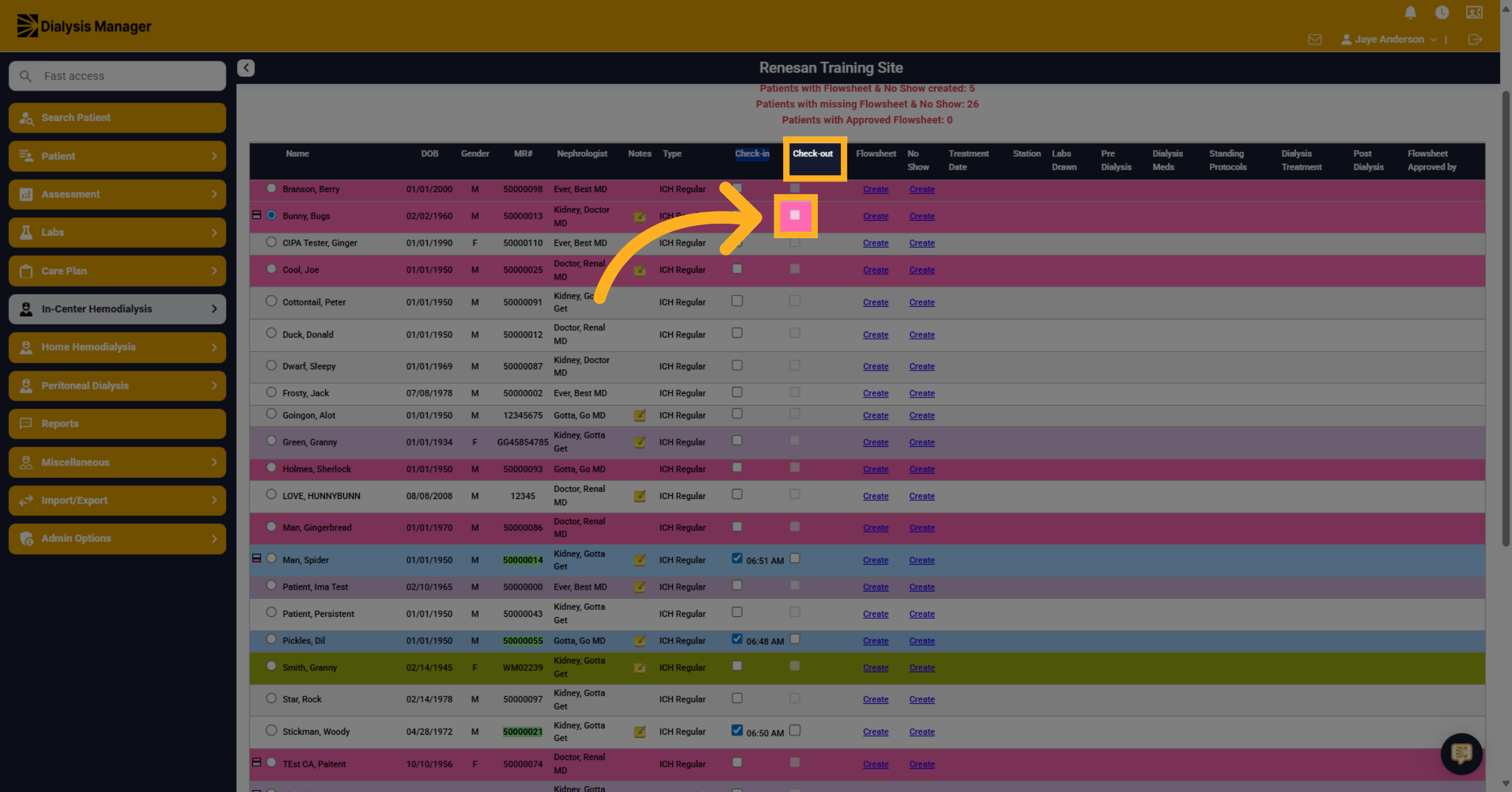
Task: Click the Fast access search field
Action: [x=117, y=76]
